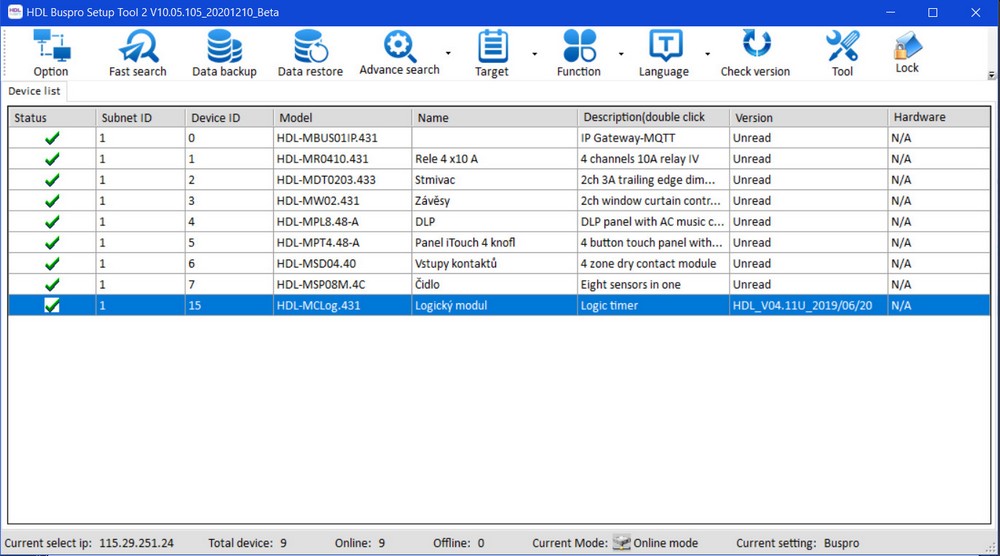The width and height of the screenshot is (1000, 556).
Task: Click the HDL app logo in title bar
Action: [15, 12]
